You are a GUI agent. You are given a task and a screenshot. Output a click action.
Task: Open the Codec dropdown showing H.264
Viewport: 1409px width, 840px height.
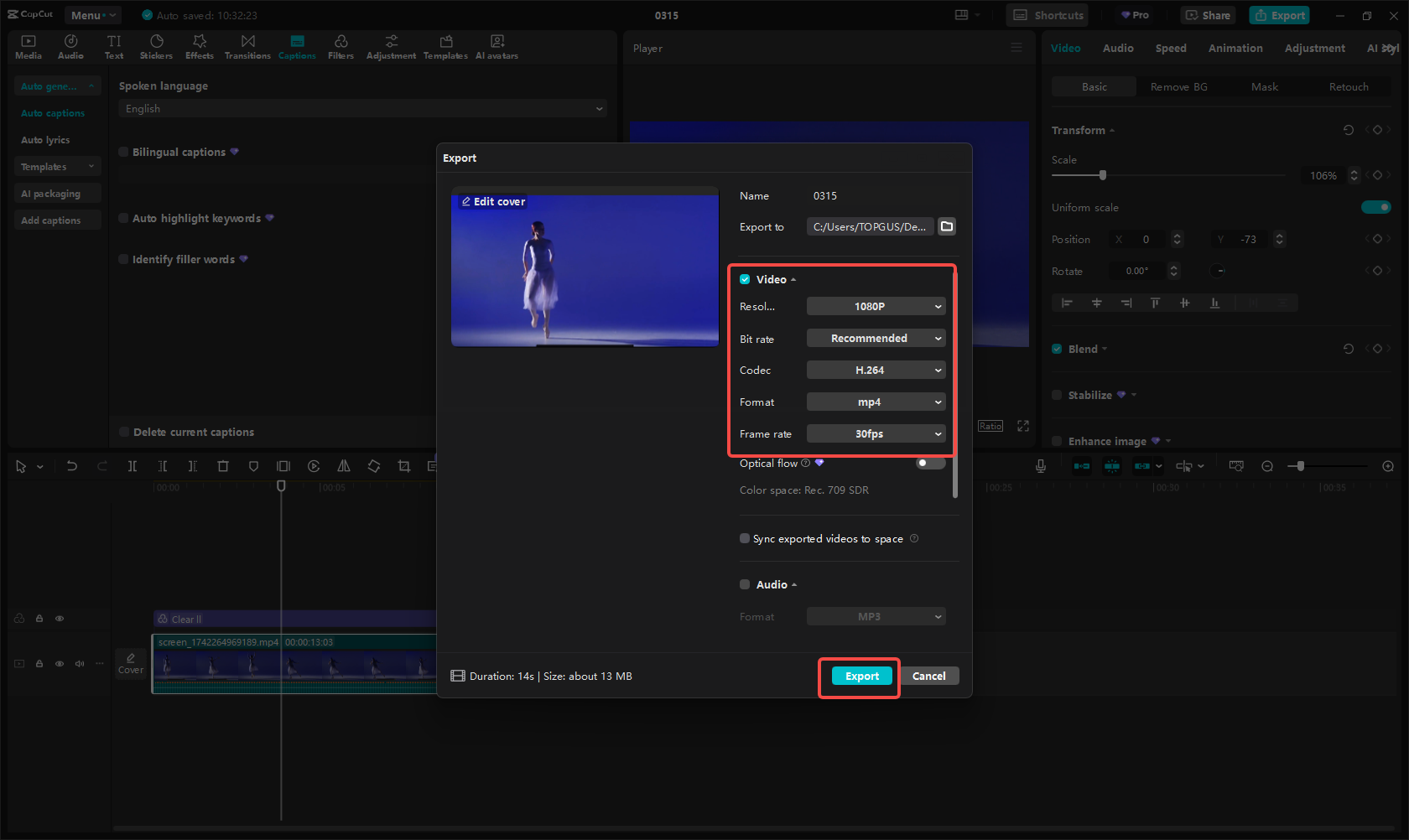(876, 370)
